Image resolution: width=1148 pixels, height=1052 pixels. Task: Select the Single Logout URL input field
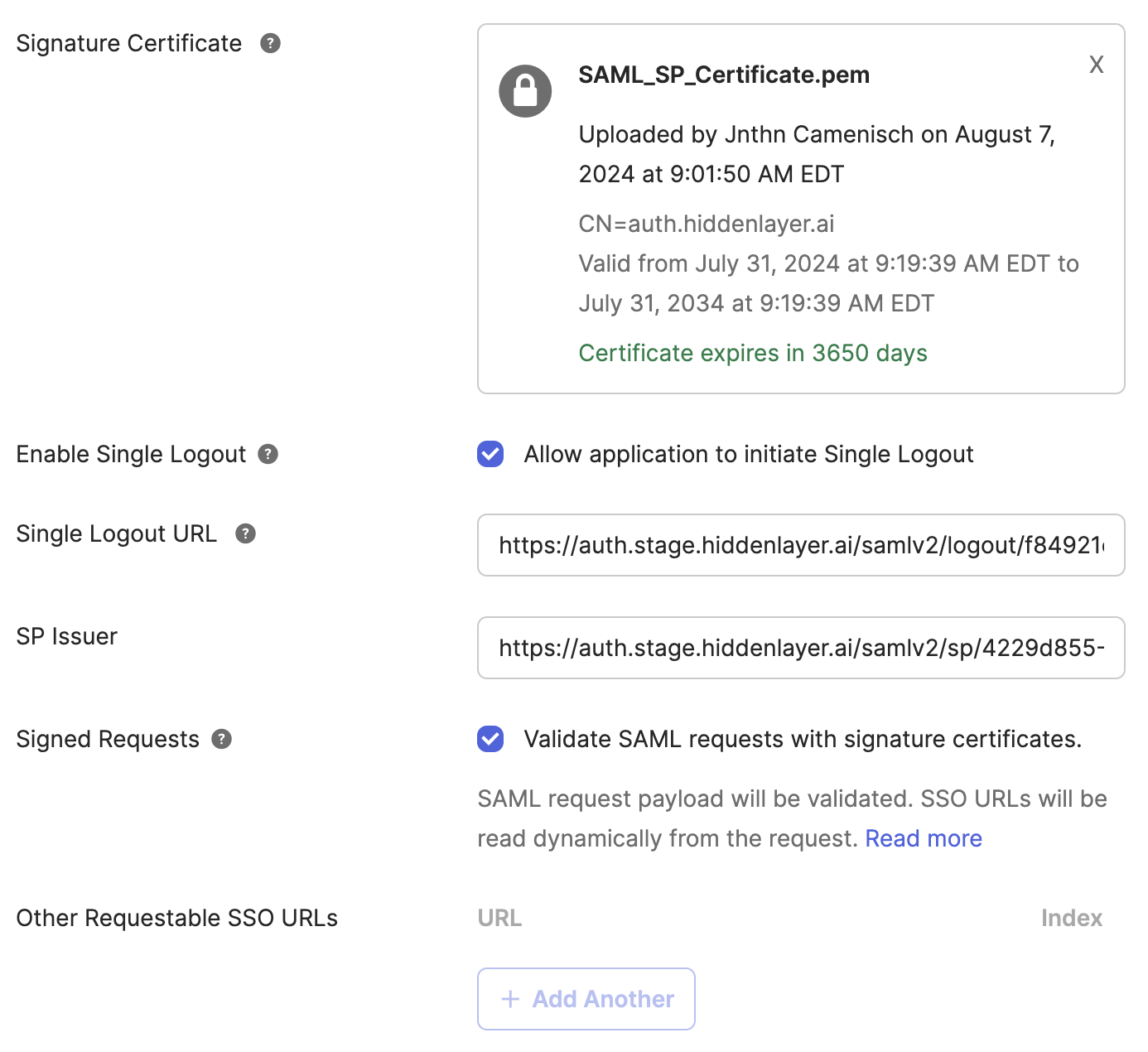pos(800,545)
